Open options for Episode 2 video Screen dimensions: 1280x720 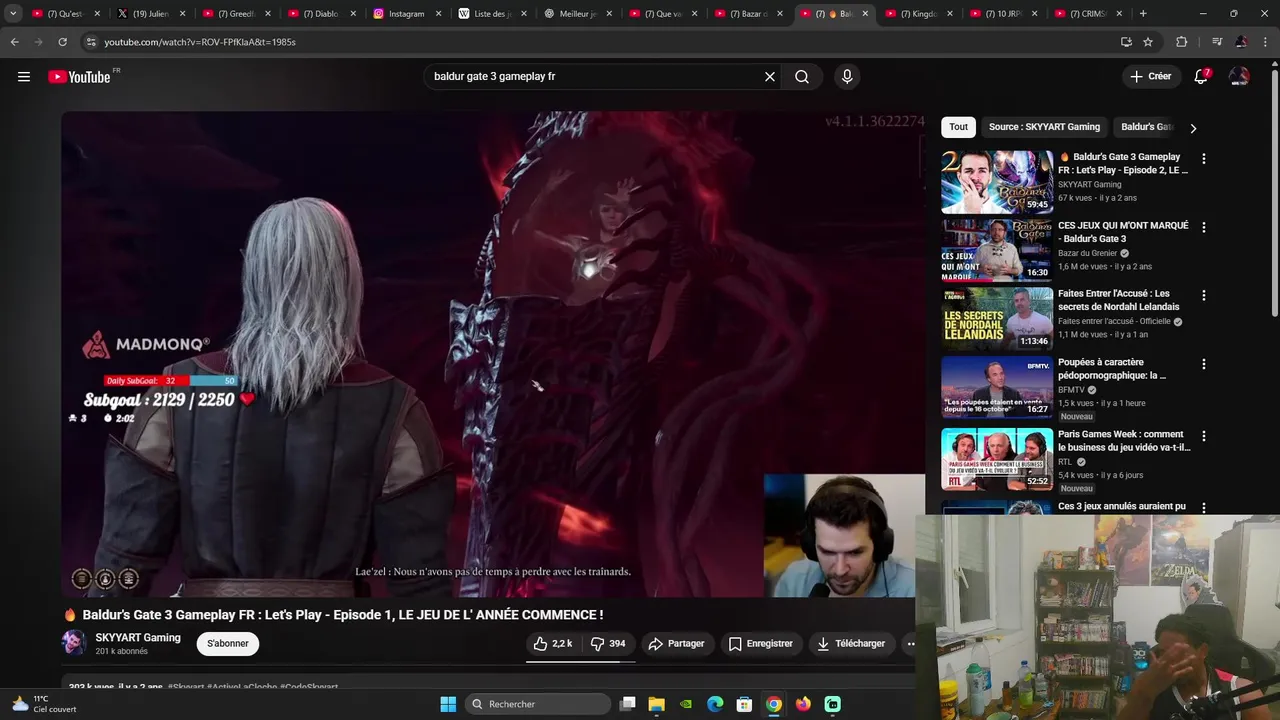[x=1203, y=158]
